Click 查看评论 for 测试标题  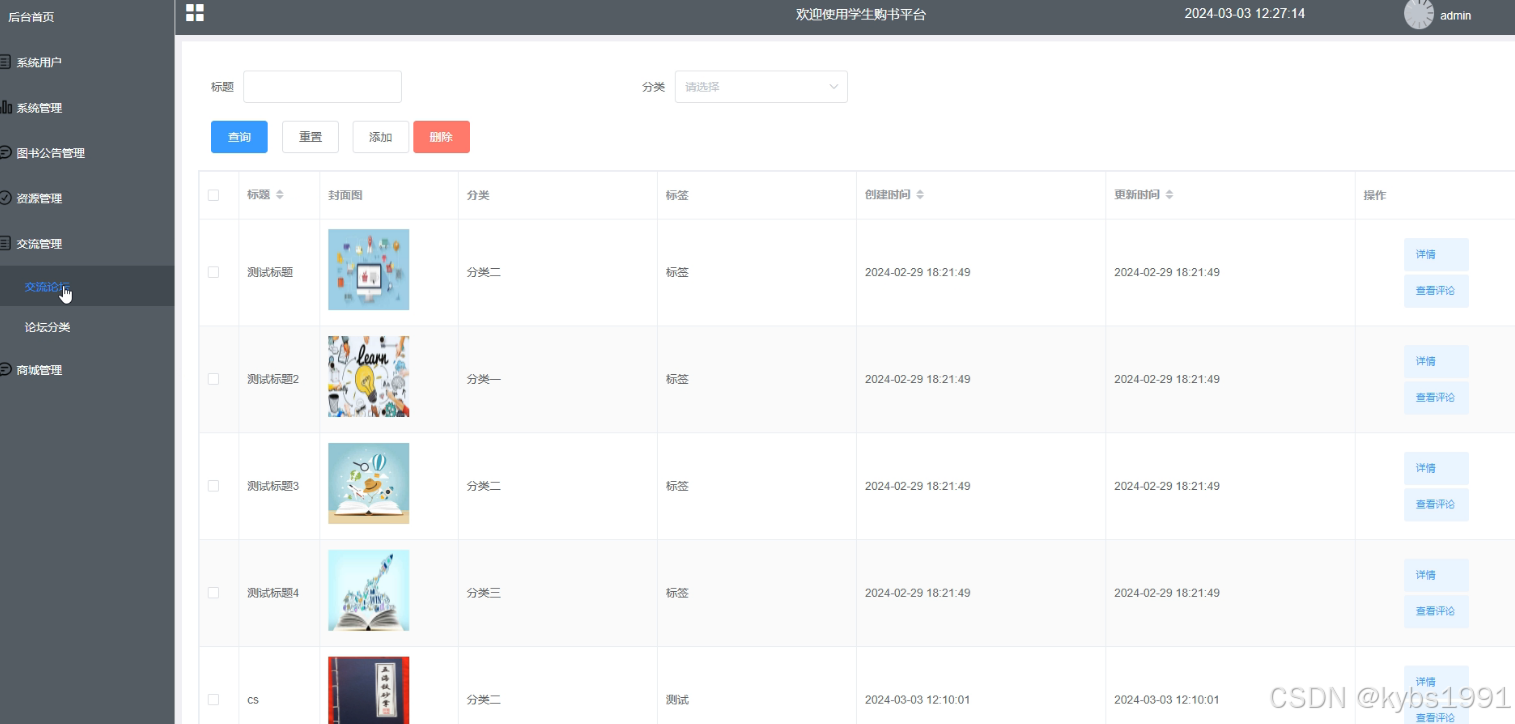pyautogui.click(x=1436, y=290)
